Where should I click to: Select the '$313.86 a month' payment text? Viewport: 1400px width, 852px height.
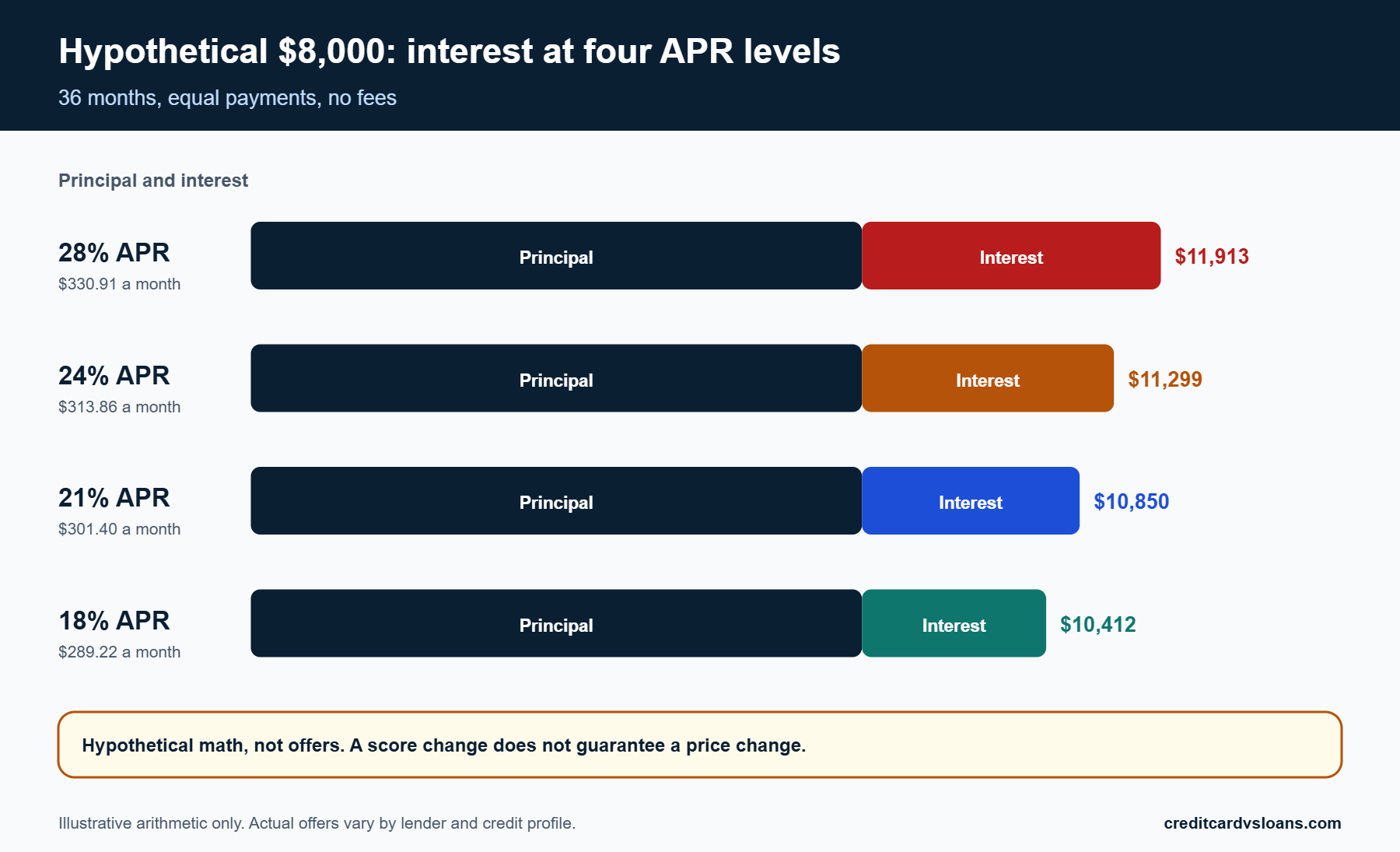(119, 407)
